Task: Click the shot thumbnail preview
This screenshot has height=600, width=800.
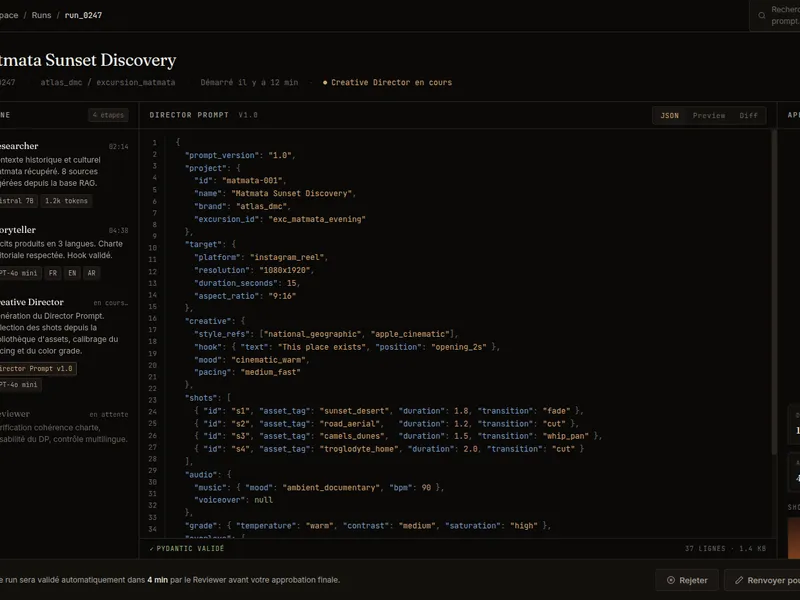Action: 794,538
